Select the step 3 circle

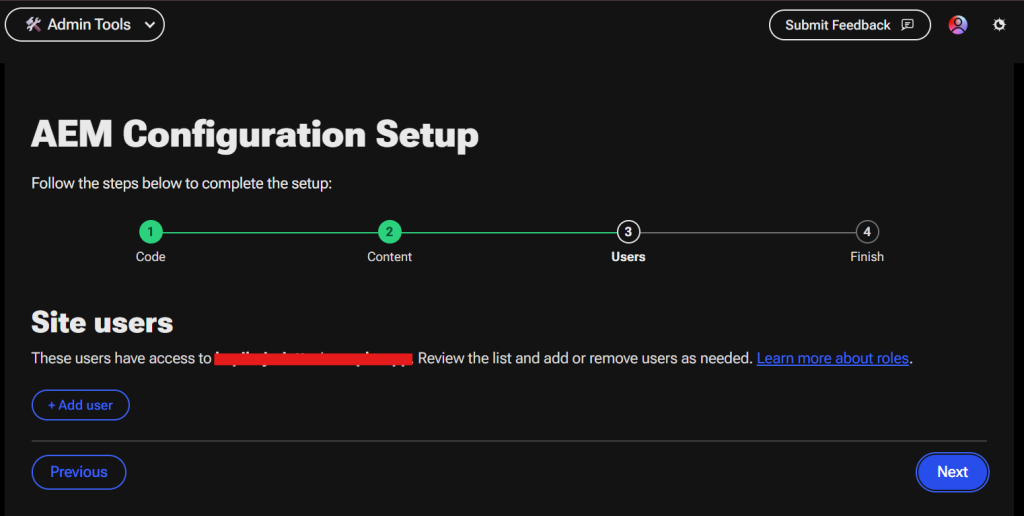[628, 232]
